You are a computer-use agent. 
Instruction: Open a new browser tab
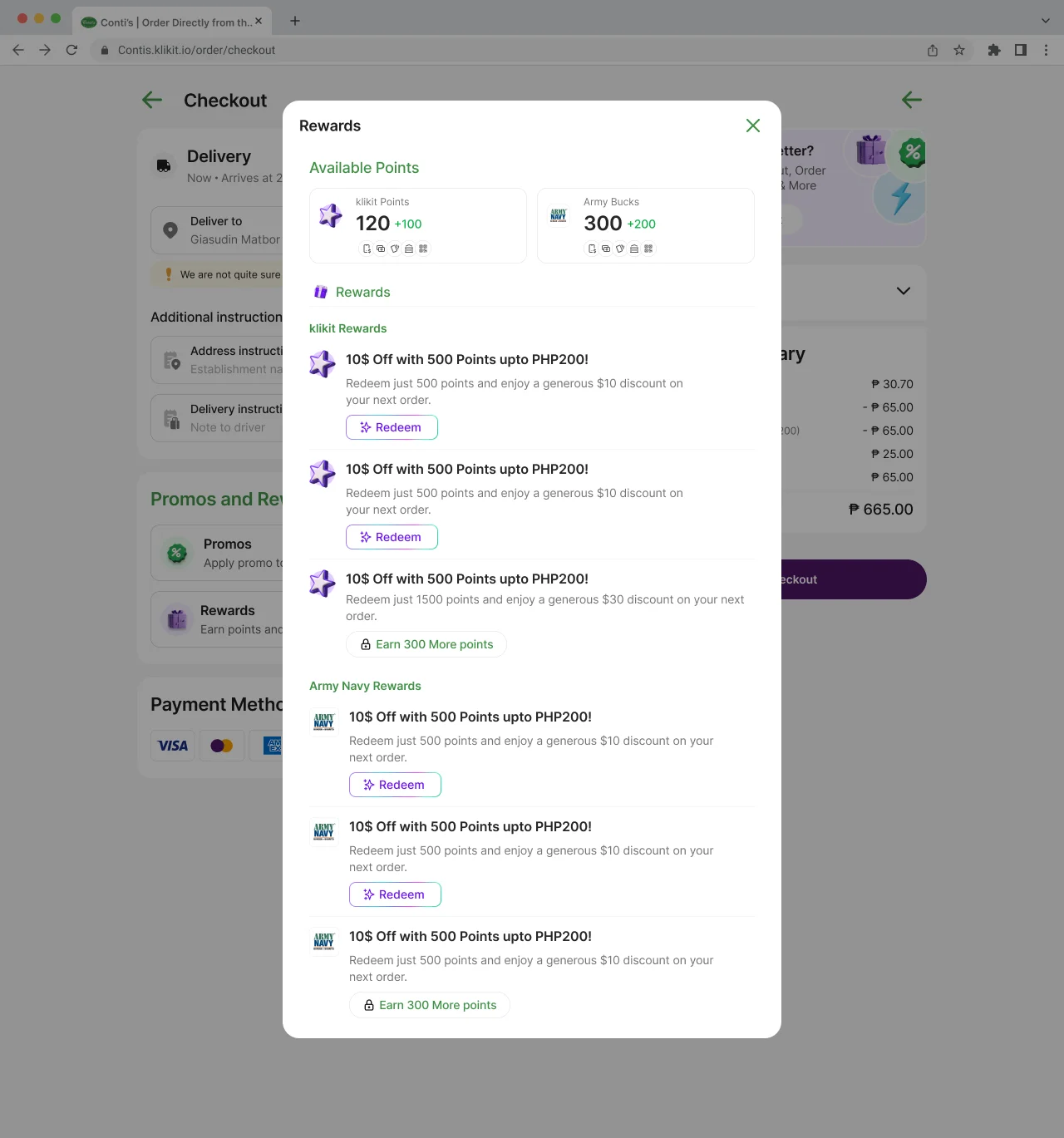(295, 21)
